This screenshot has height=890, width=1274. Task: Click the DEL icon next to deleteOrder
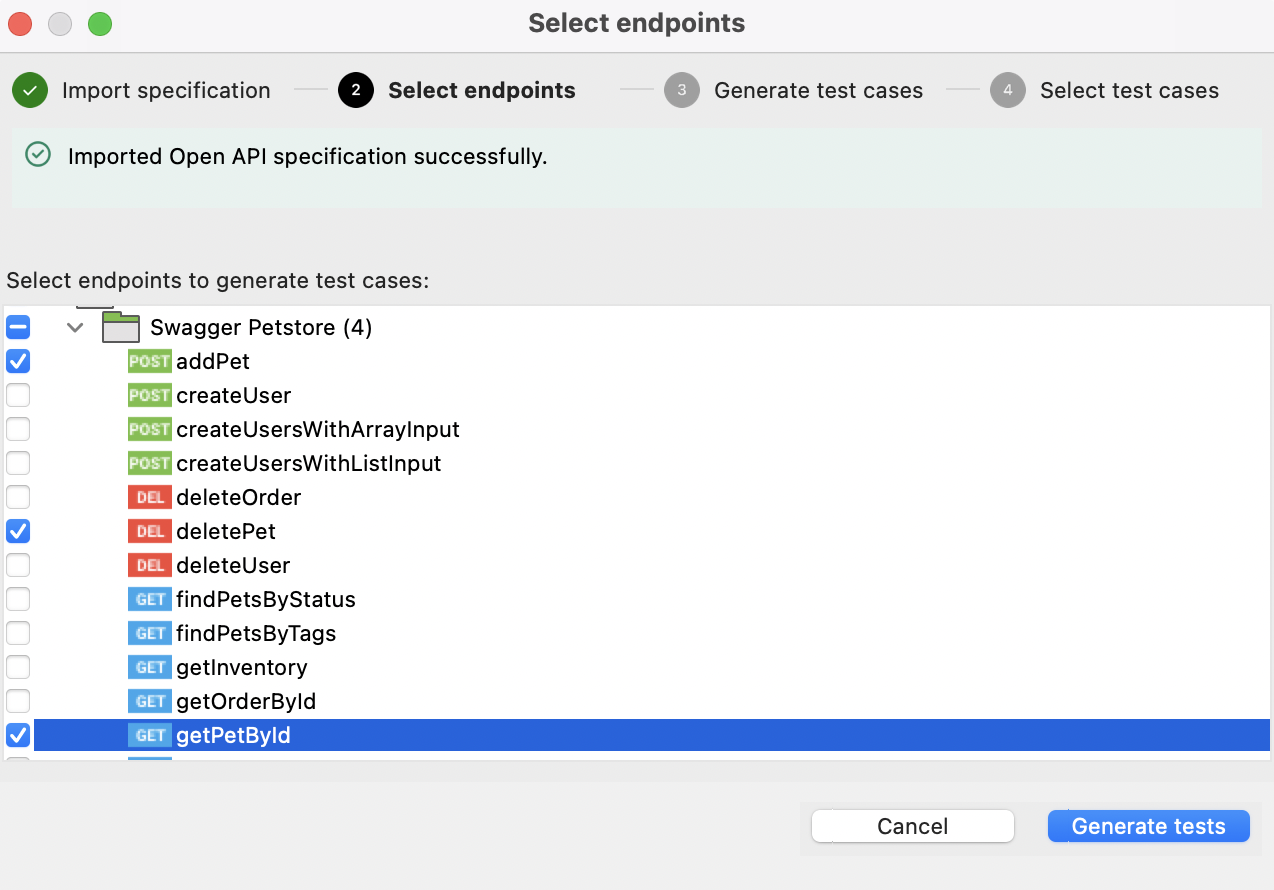(149, 497)
